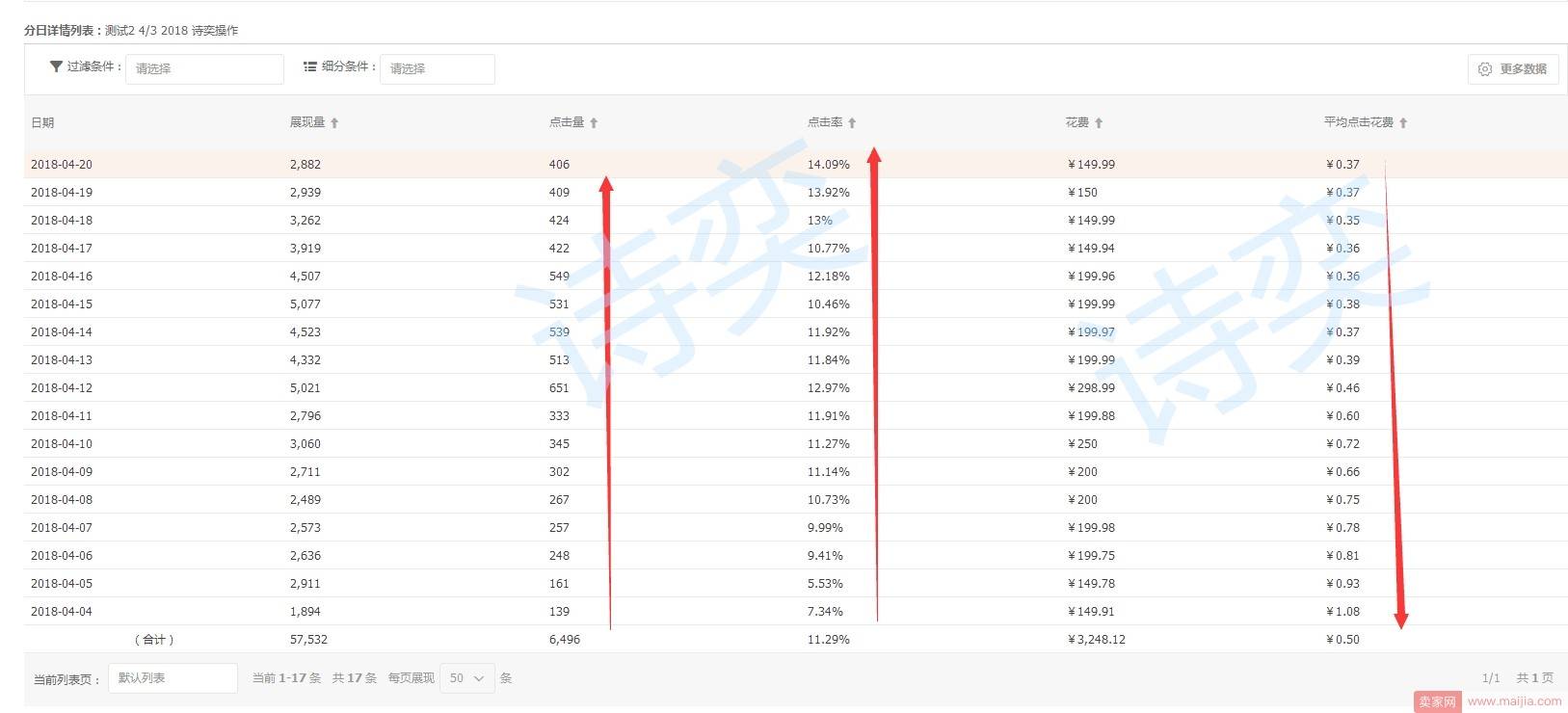This screenshot has height=713, width=1568.
Task: Click total clicks 6,496
Action: [x=565, y=640]
